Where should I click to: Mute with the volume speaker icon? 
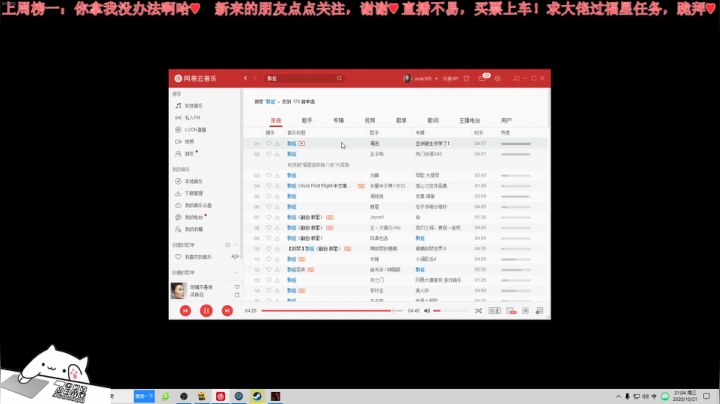click(427, 311)
